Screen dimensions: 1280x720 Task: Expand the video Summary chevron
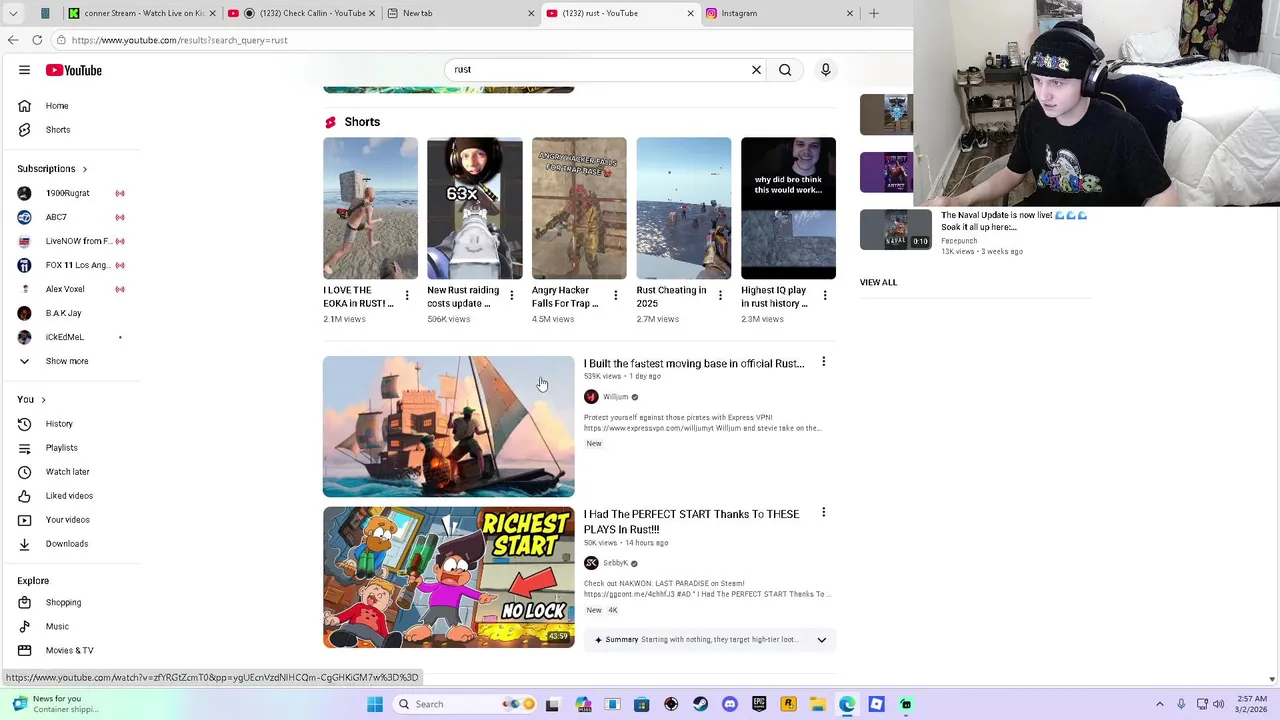tap(822, 640)
